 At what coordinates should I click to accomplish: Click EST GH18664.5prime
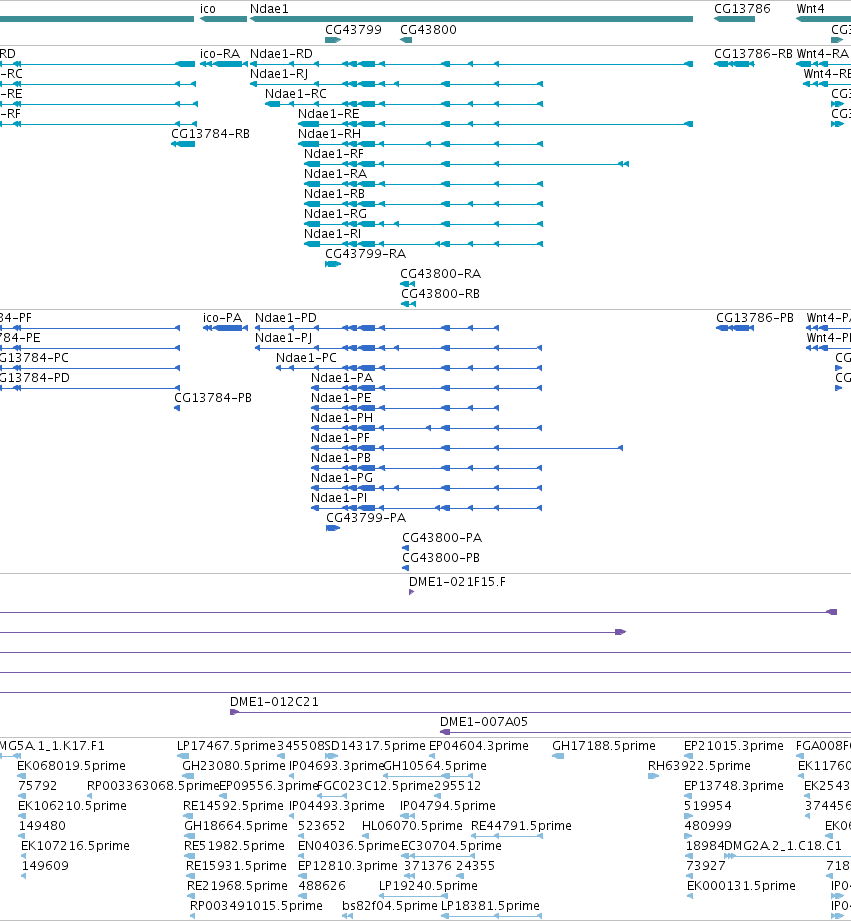(x=236, y=826)
